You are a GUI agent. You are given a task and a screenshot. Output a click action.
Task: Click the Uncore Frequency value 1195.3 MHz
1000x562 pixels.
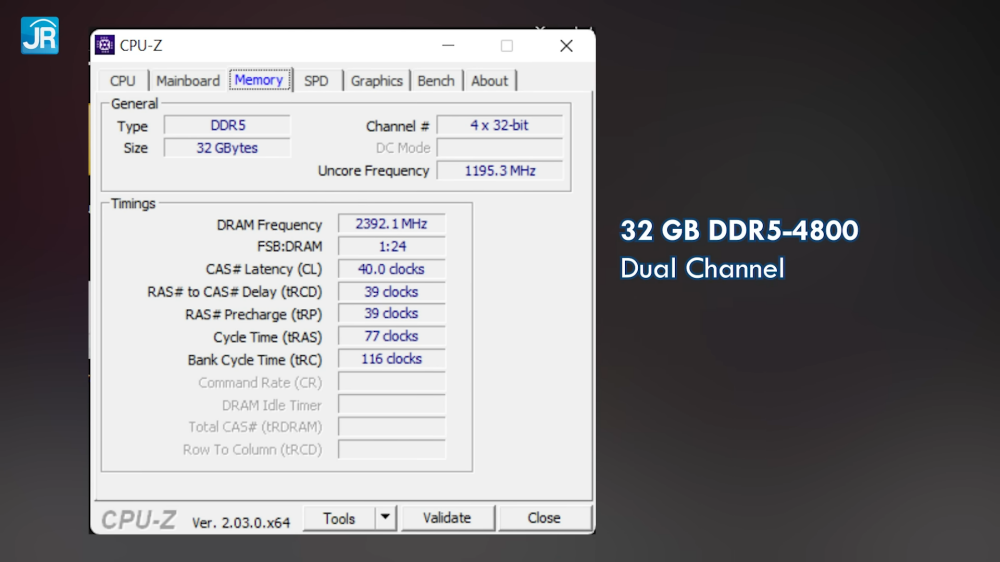click(499, 171)
